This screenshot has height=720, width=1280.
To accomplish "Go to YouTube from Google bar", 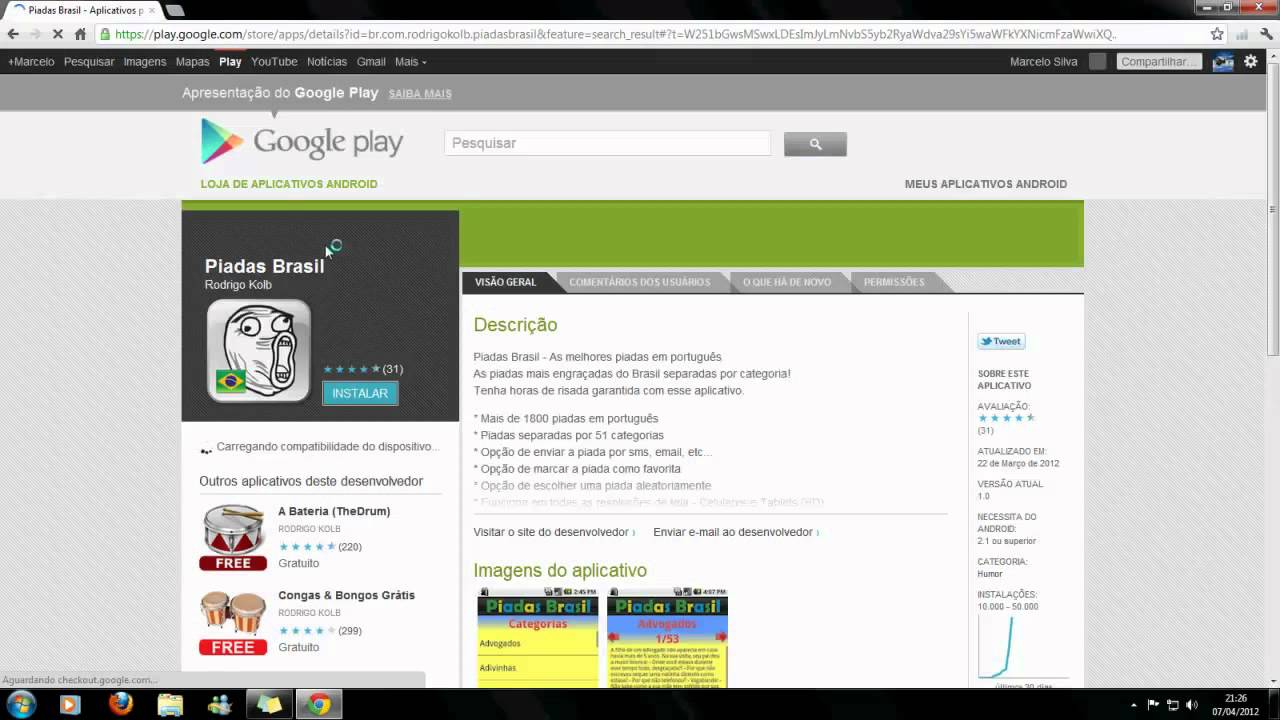I will pos(274,61).
